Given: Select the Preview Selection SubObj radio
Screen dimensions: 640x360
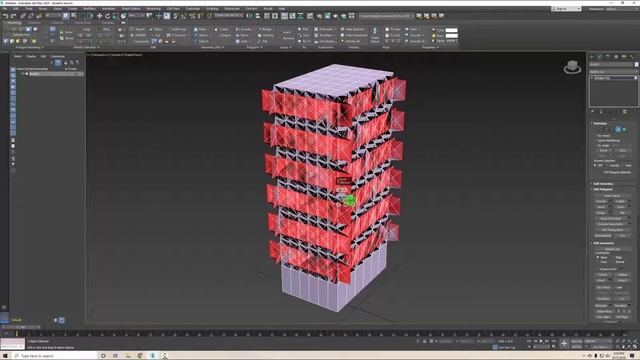Looking at the screenshot, I should pos(608,165).
